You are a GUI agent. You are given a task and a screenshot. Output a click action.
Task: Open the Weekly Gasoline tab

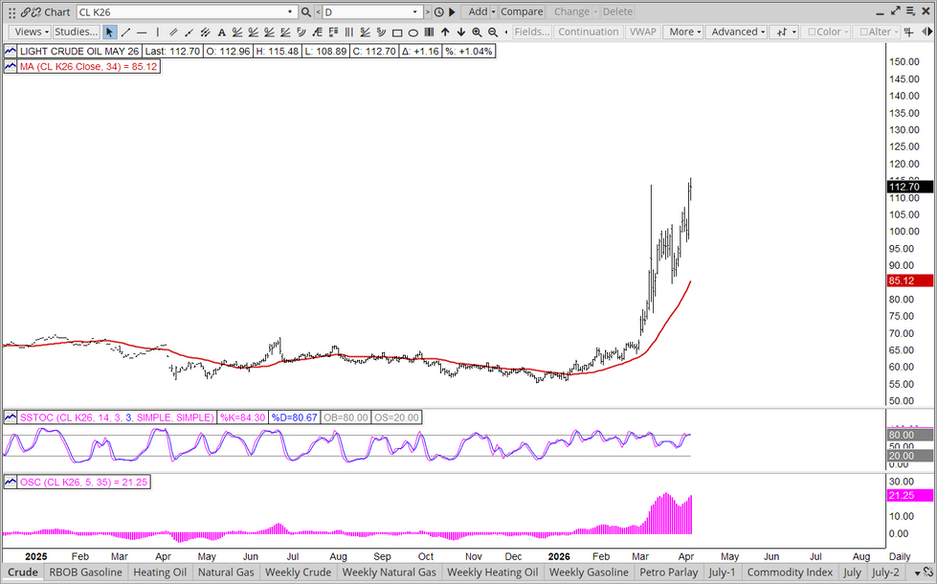589,573
